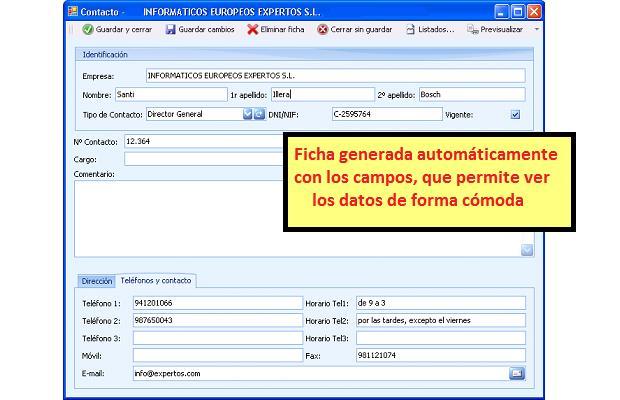Click the Horario Tel2 field
Viewport: 620px width, 400px height.
point(441,321)
